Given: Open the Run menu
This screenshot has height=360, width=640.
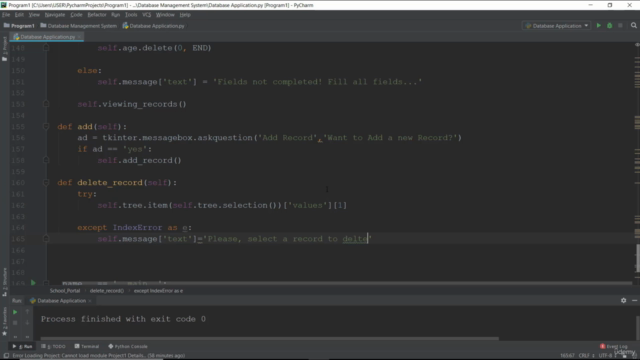Looking at the screenshot, I should click(x=116, y=15).
